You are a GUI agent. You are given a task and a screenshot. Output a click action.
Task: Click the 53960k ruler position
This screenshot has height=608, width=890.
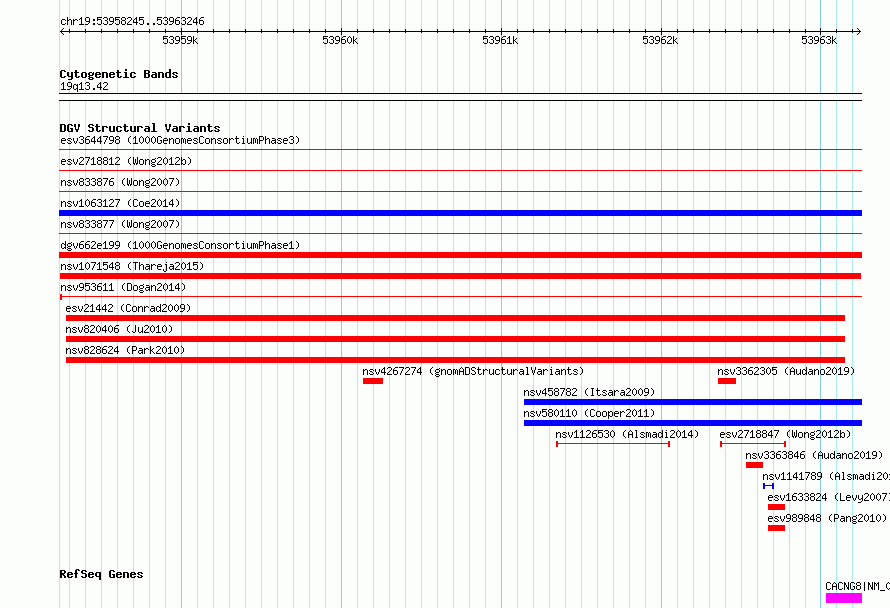tap(341, 40)
